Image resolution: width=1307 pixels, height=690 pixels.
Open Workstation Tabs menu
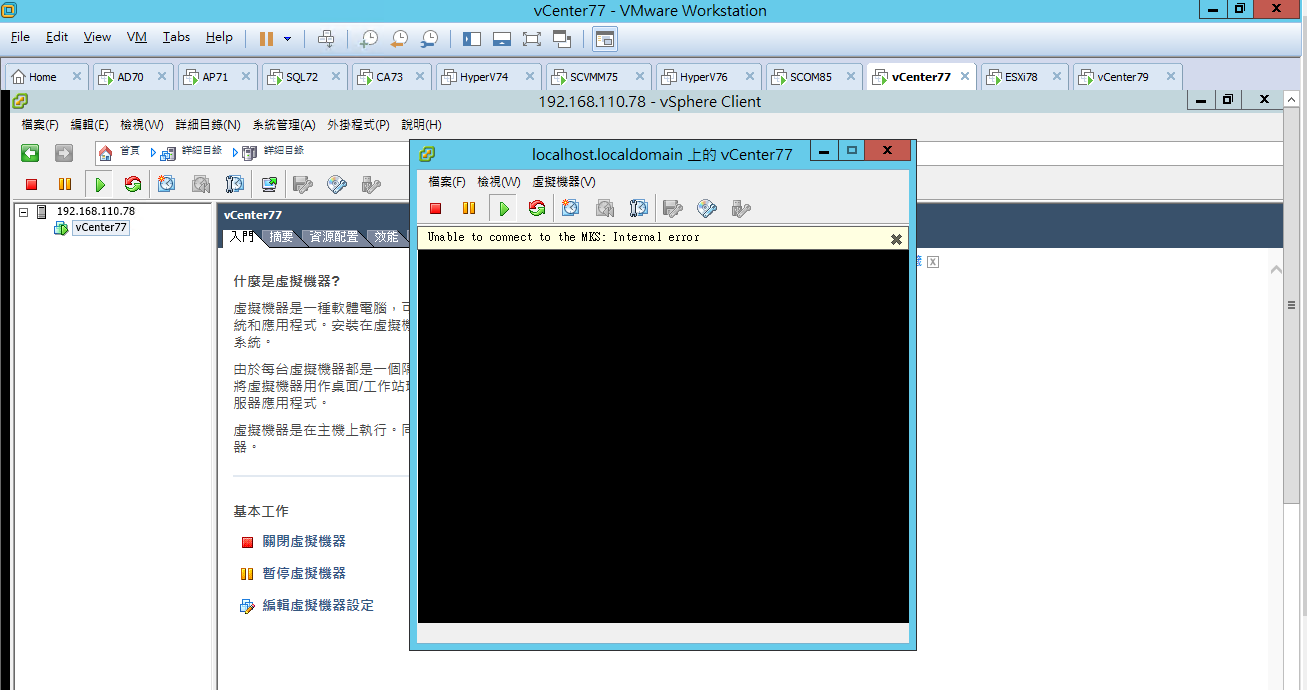coord(177,37)
